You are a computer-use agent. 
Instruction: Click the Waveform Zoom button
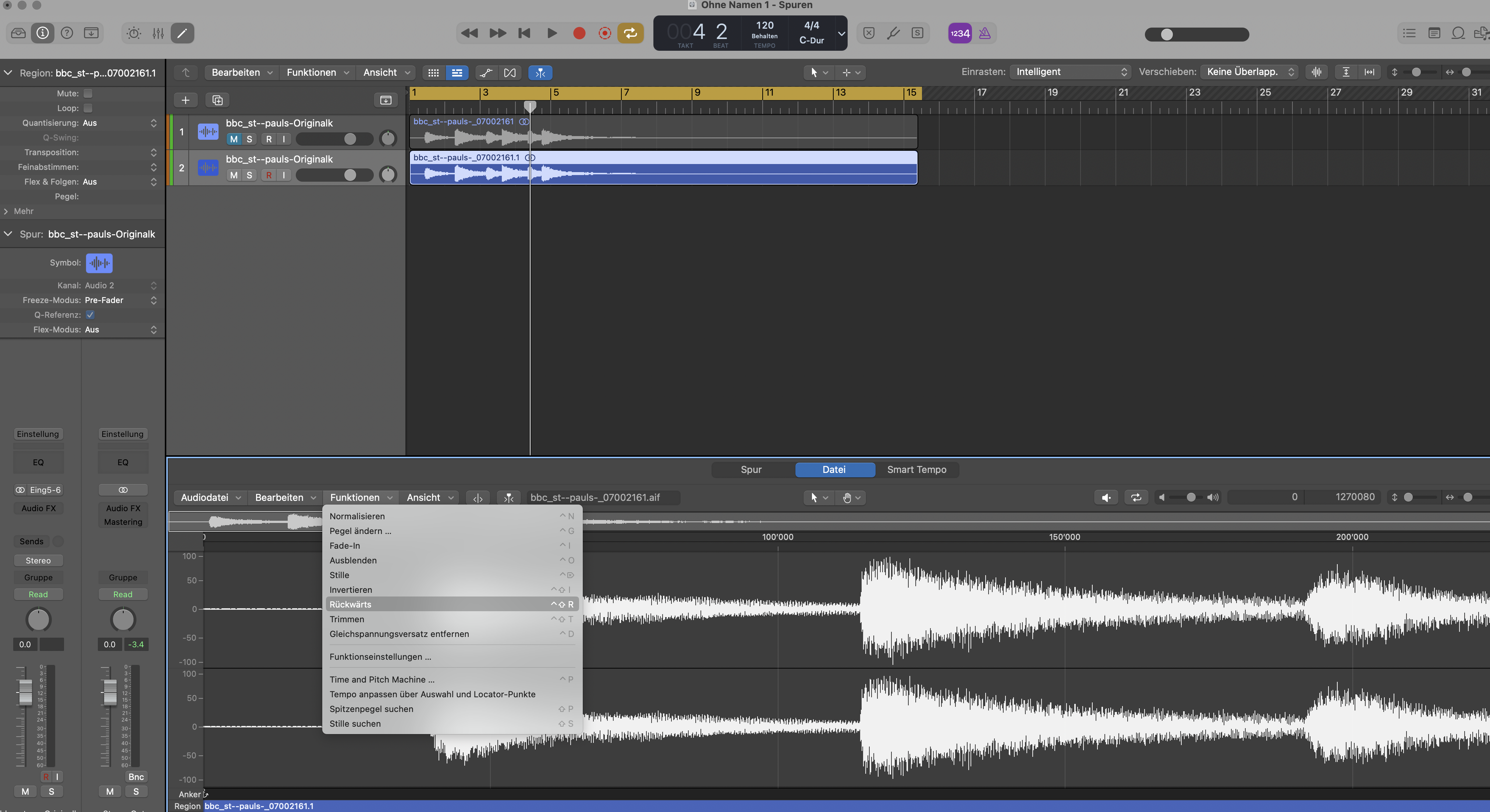[x=1316, y=72]
